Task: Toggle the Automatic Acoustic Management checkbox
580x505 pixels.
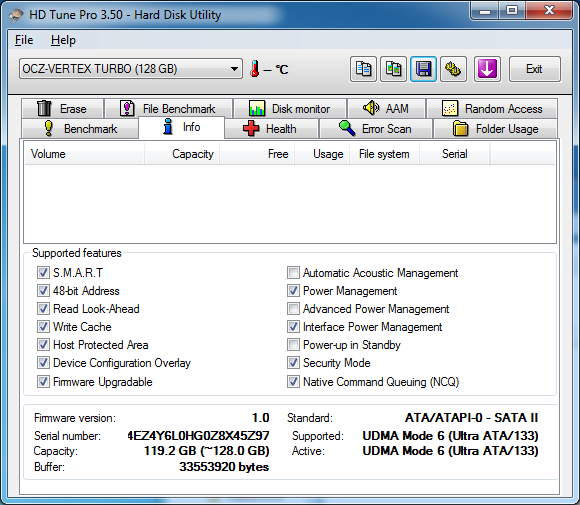Action: point(293,273)
